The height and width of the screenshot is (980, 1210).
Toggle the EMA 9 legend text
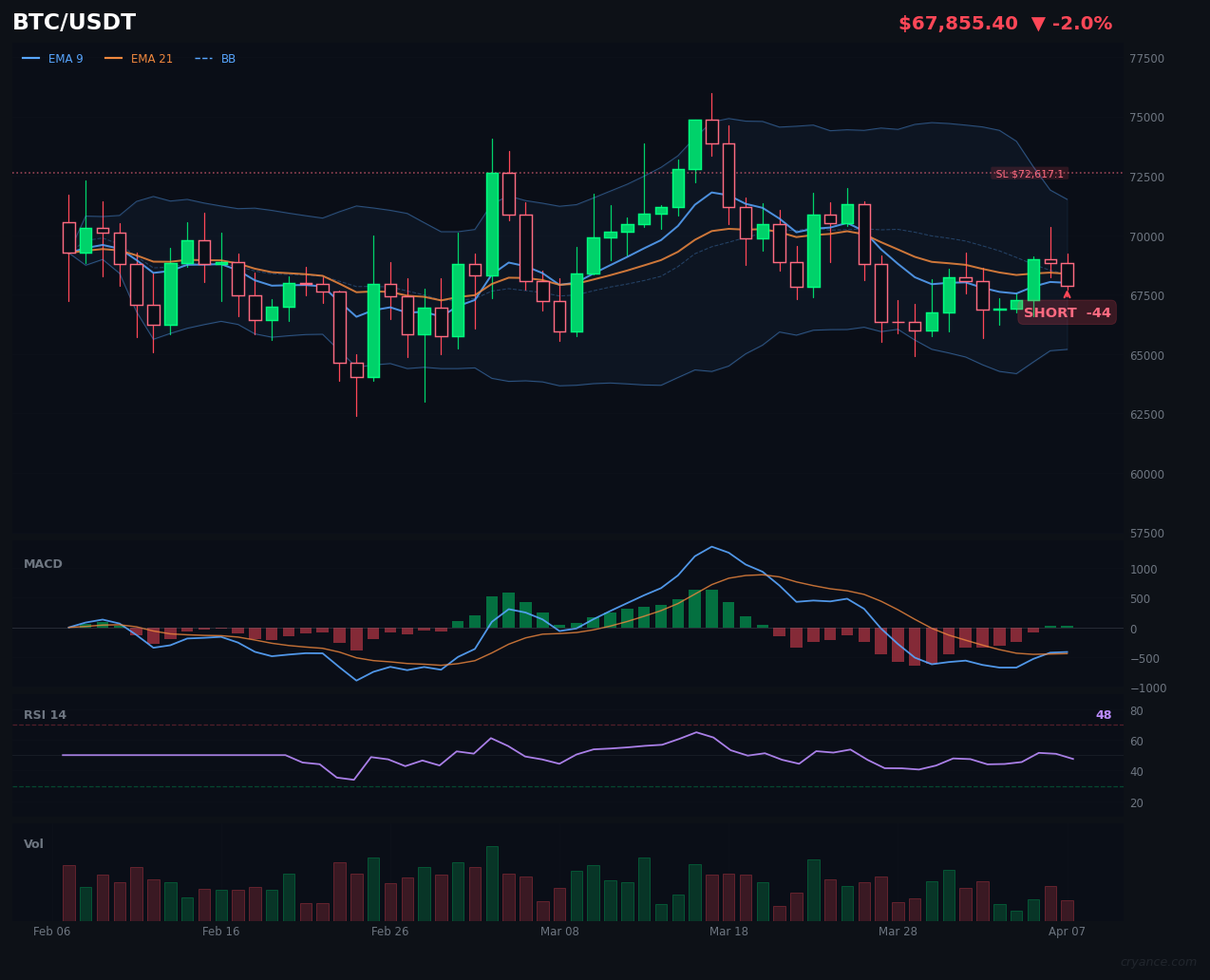click(66, 59)
